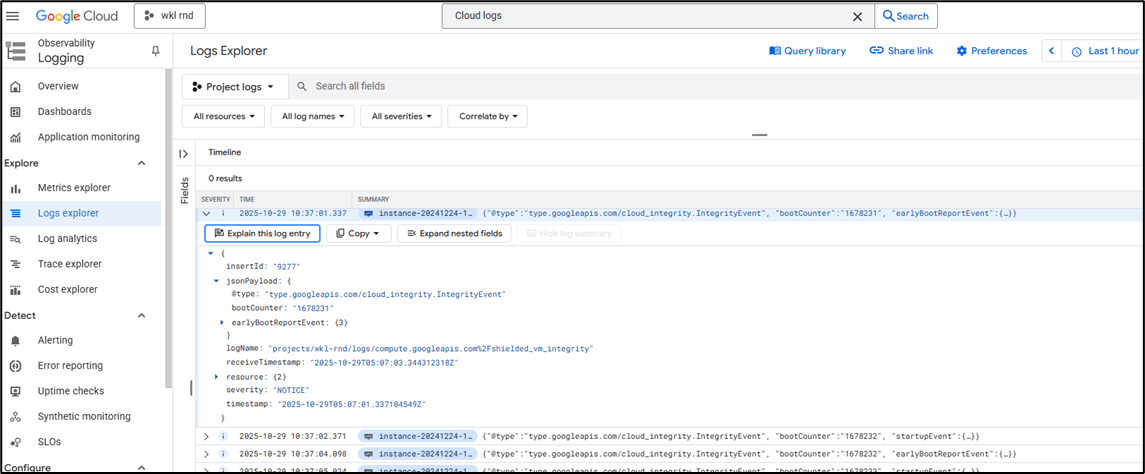This screenshot has width=1145, height=474.
Task: Toggle the Fields panel expand arrow
Action: 184,153
